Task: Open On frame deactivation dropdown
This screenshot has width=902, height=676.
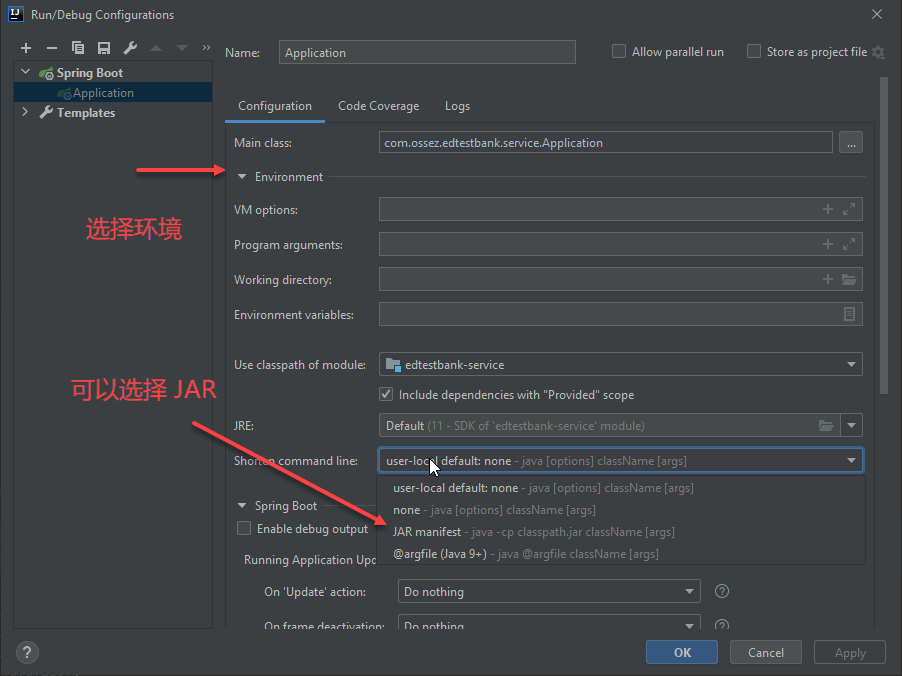Action: [549, 623]
